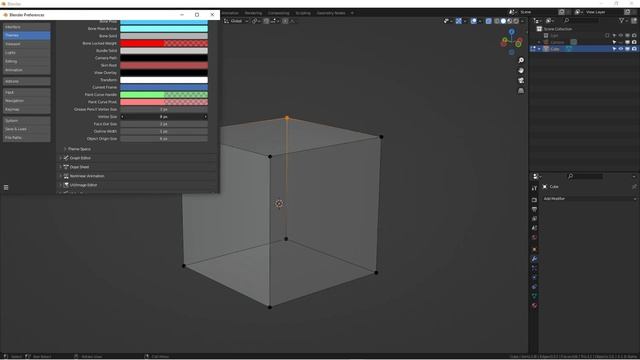This screenshot has width=640, height=360.
Task: Click the blue Current Frame color swatch
Action: coord(164,87)
